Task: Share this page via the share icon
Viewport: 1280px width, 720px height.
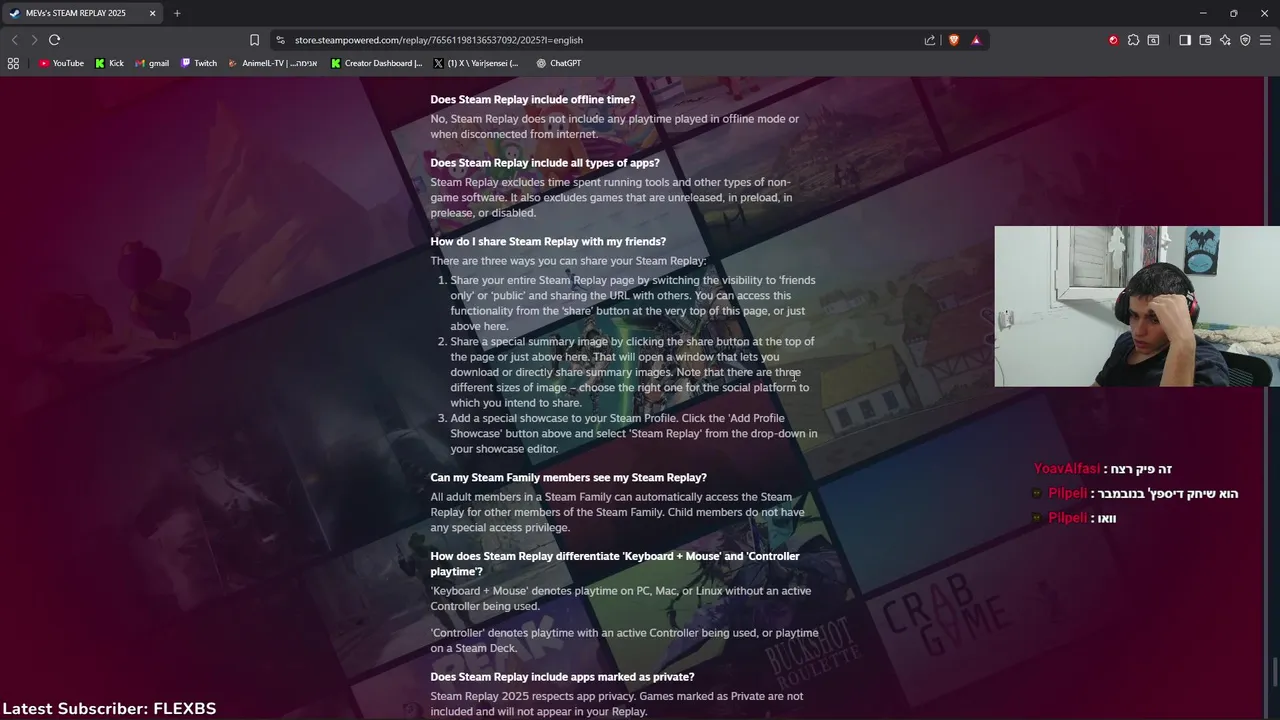Action: click(x=930, y=40)
